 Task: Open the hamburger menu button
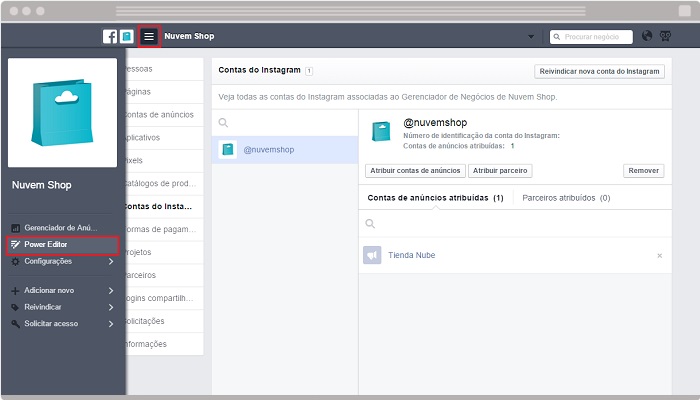pyautogui.click(x=149, y=36)
